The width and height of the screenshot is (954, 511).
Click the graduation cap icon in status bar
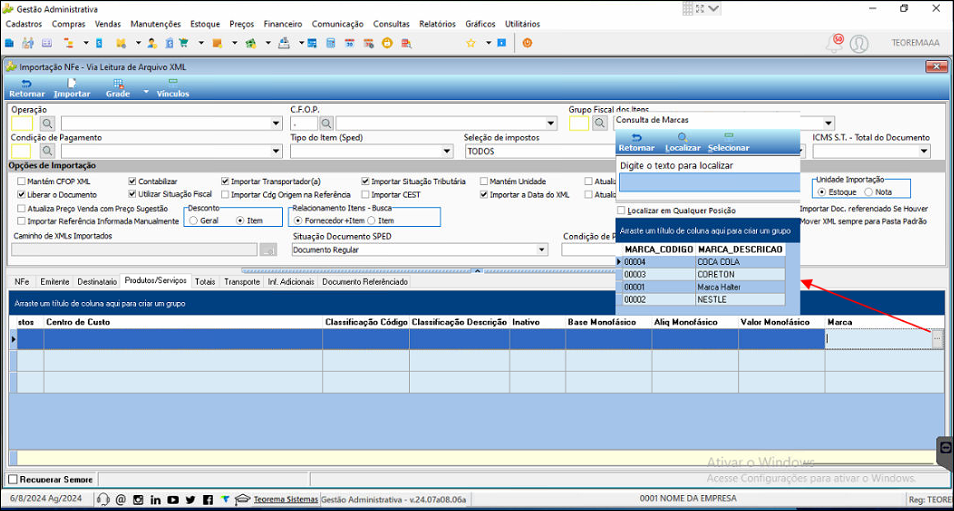(x=242, y=499)
